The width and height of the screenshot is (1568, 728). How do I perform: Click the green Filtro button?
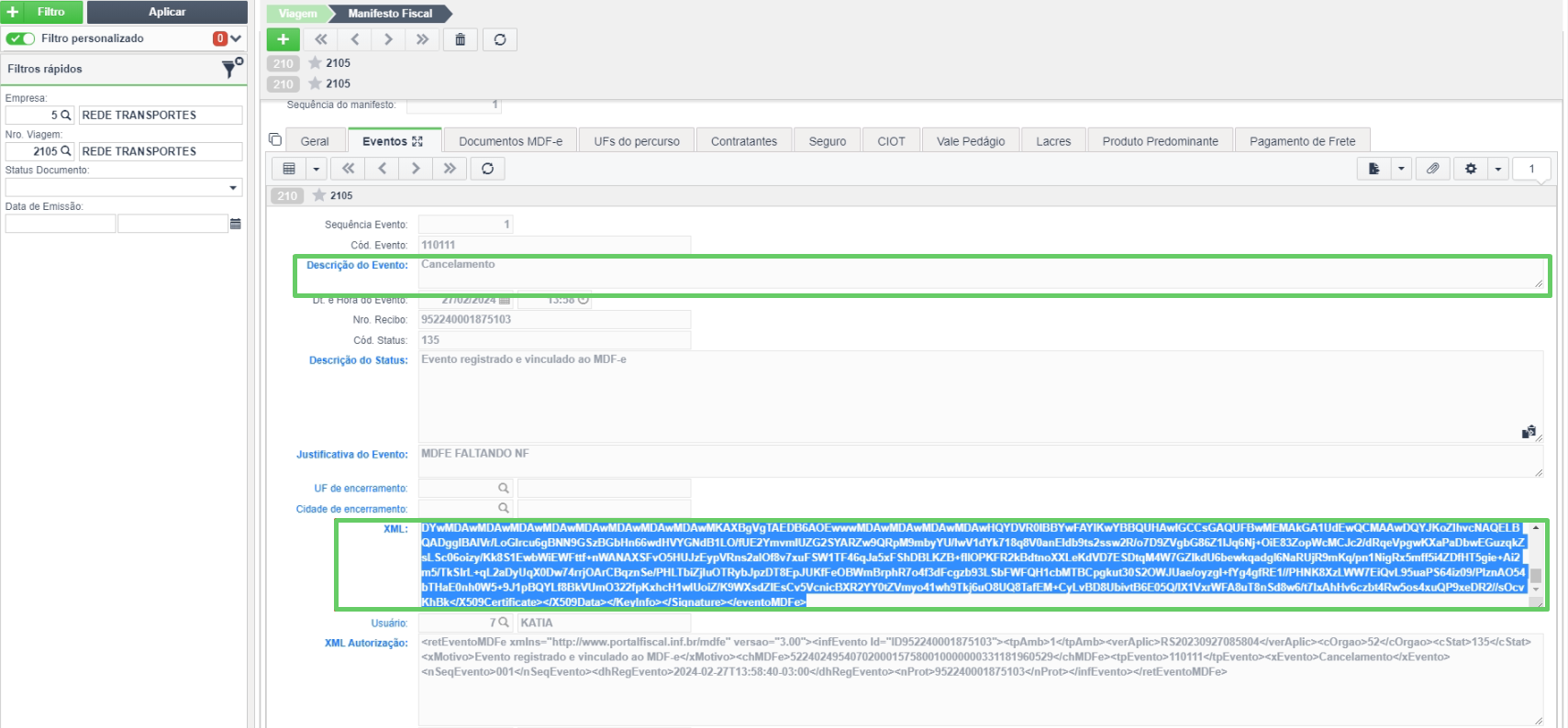42,12
